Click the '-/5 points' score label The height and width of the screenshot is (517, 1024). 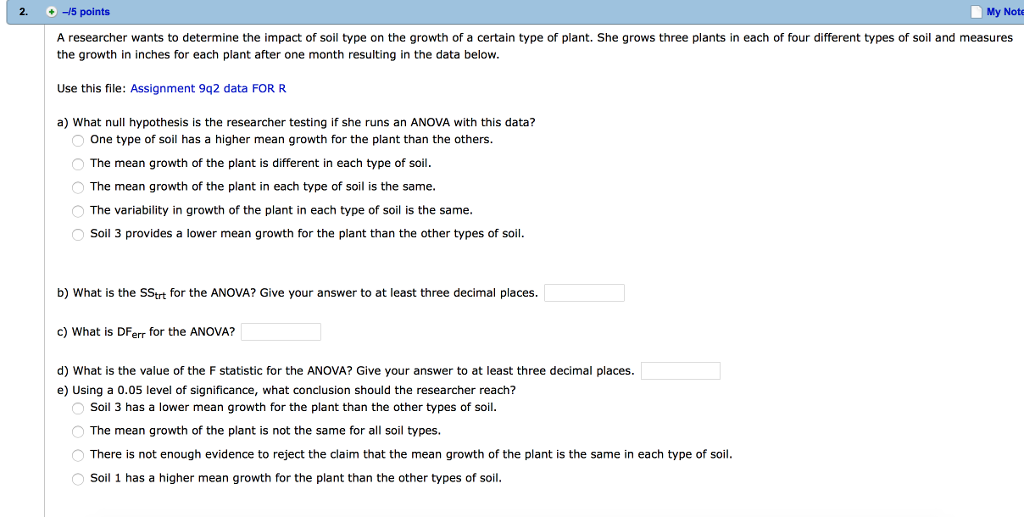(x=86, y=12)
